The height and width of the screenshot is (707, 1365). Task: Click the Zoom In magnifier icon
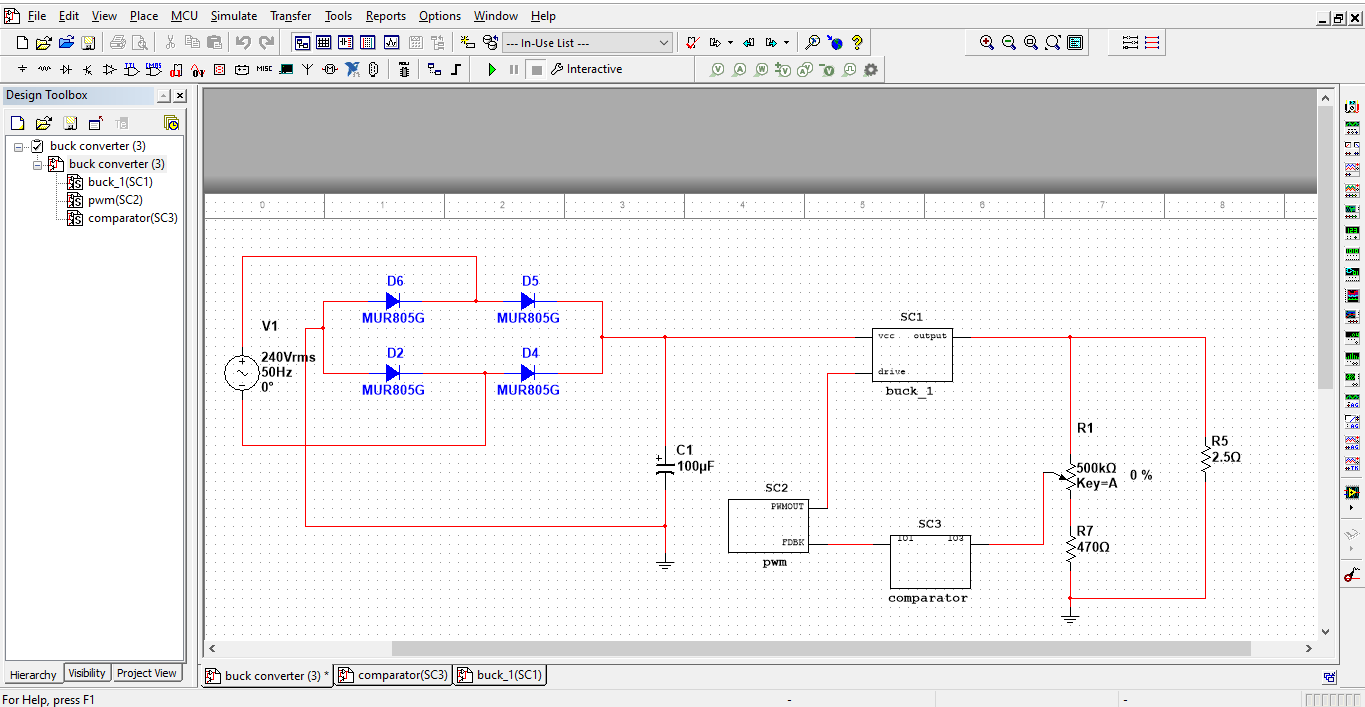click(x=987, y=43)
